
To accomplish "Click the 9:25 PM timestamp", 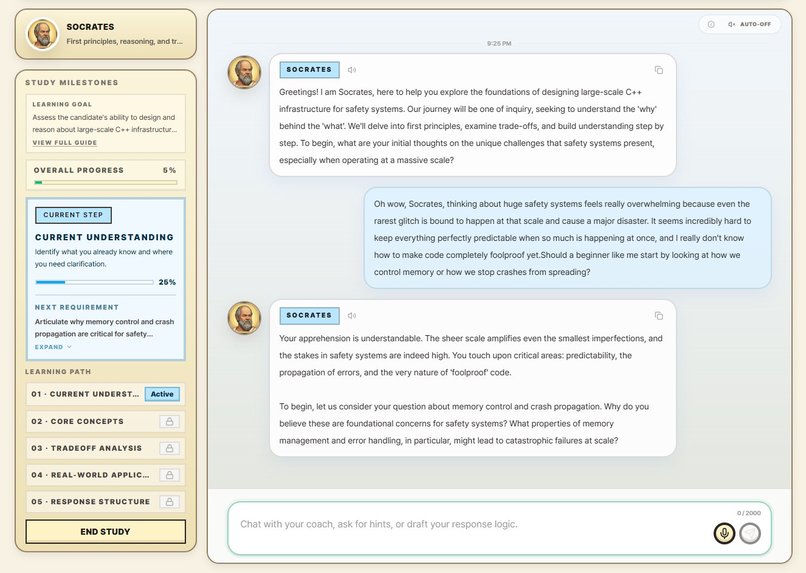I will tap(499, 44).
